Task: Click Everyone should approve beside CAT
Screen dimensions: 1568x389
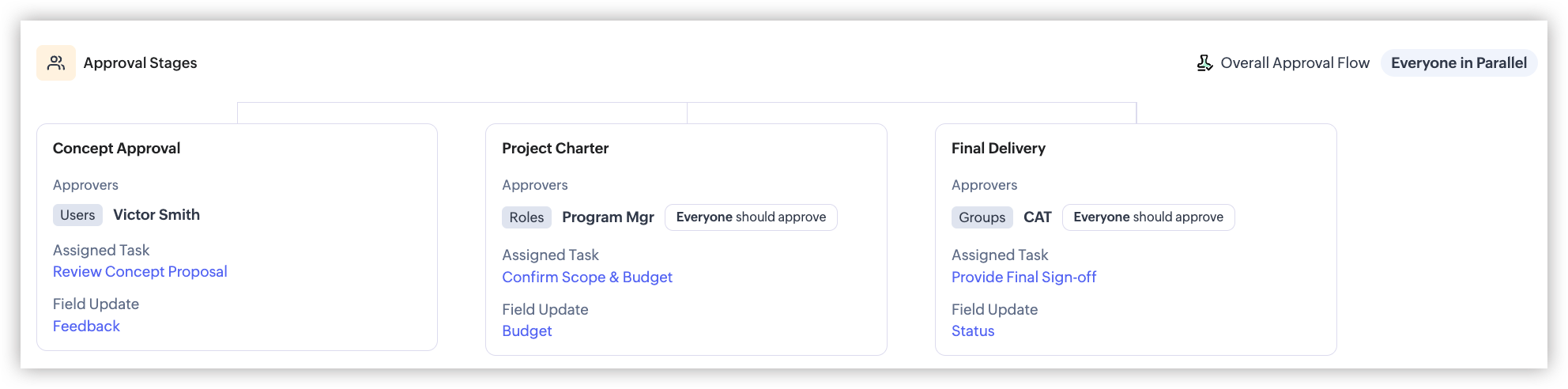Action: pos(1148,217)
